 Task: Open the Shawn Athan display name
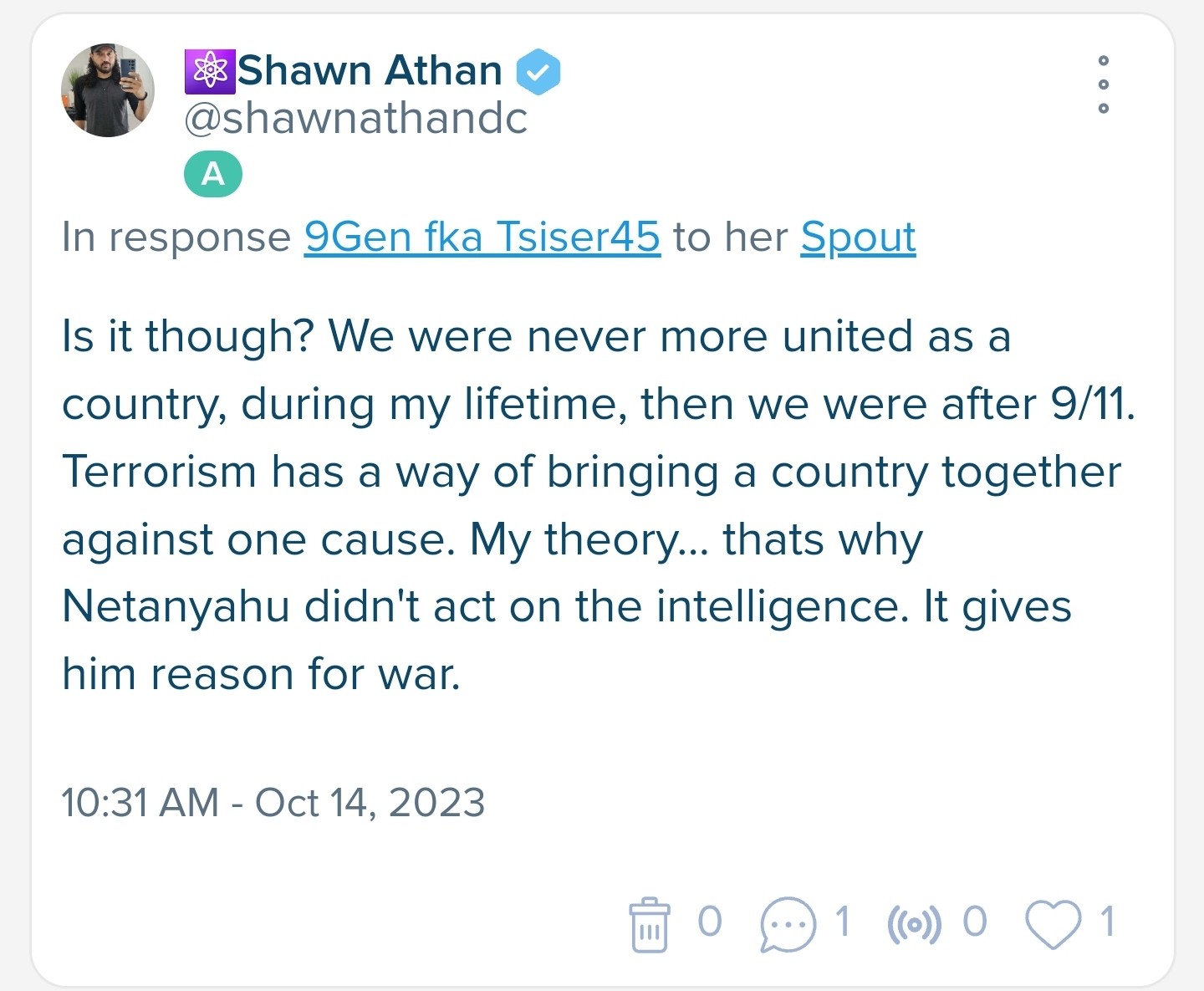click(370, 70)
